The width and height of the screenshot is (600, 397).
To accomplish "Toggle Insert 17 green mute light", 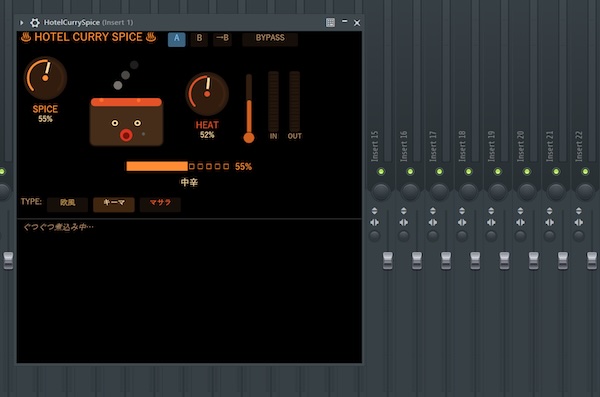I will [439, 172].
